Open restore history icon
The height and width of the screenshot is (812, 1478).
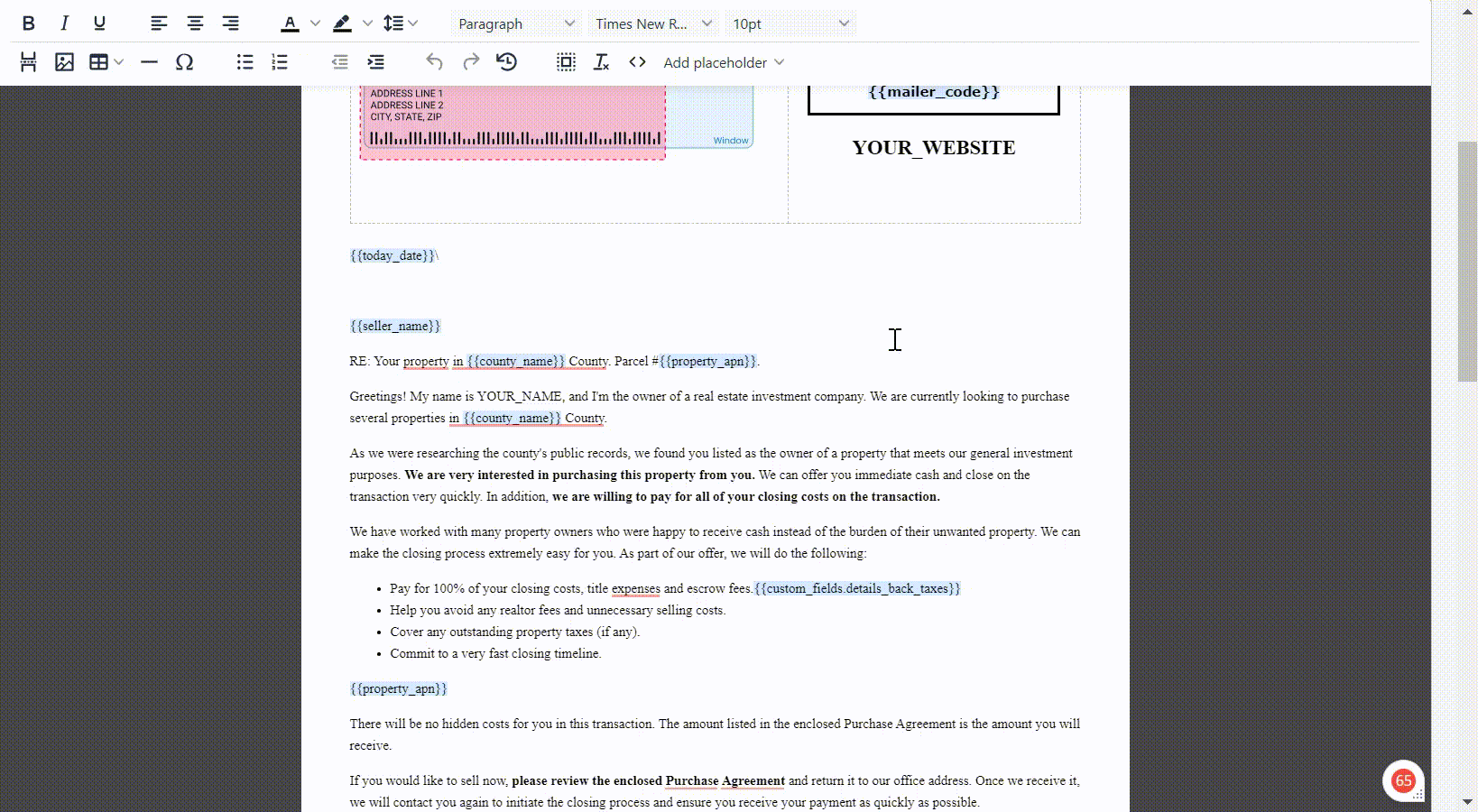pyautogui.click(x=506, y=62)
